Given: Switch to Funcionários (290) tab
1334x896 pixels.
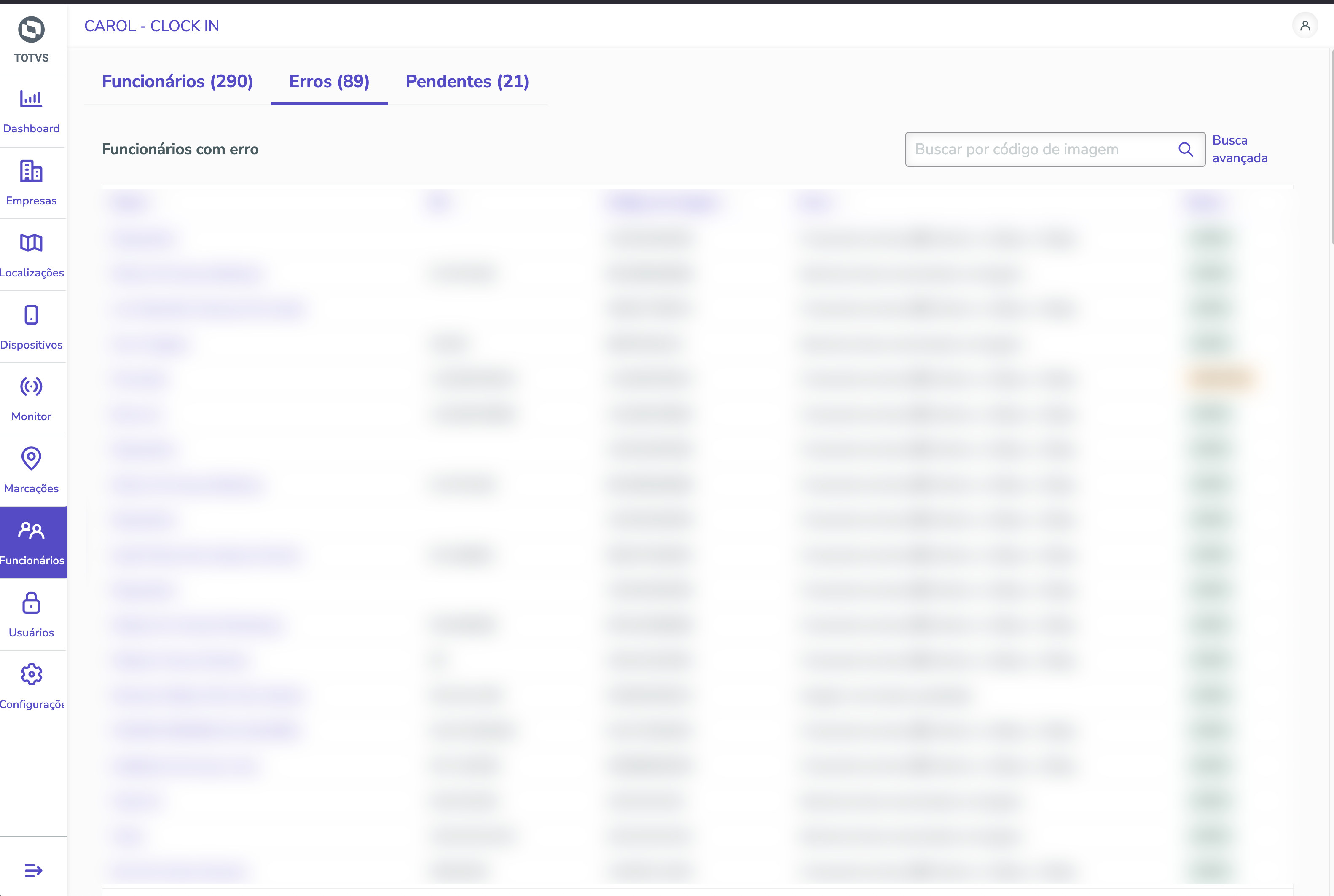Looking at the screenshot, I should tap(177, 82).
